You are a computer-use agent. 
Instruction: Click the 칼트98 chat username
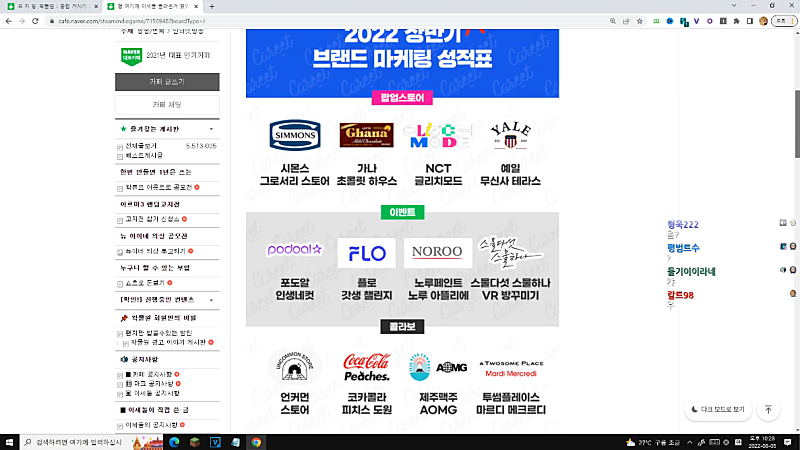tap(680, 295)
